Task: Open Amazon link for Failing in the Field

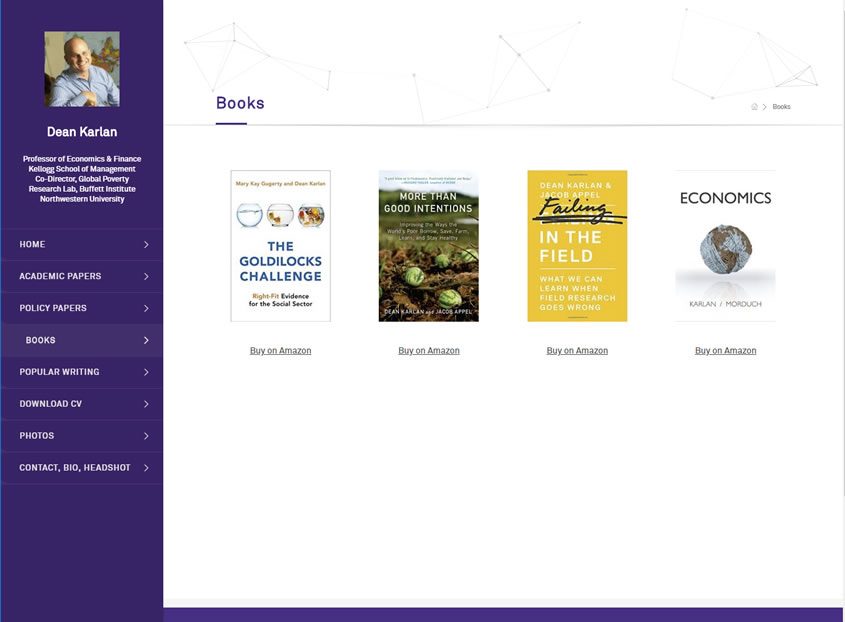Action: pos(577,351)
